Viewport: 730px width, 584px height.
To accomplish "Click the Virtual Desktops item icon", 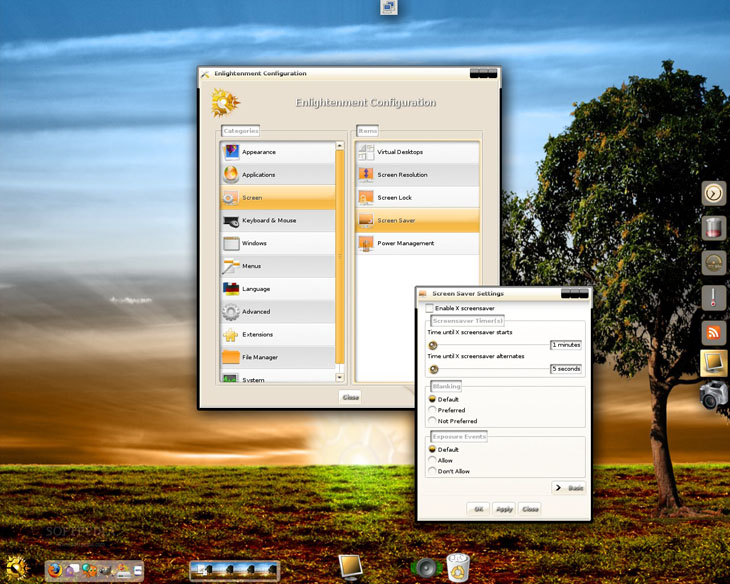I will [x=366, y=152].
